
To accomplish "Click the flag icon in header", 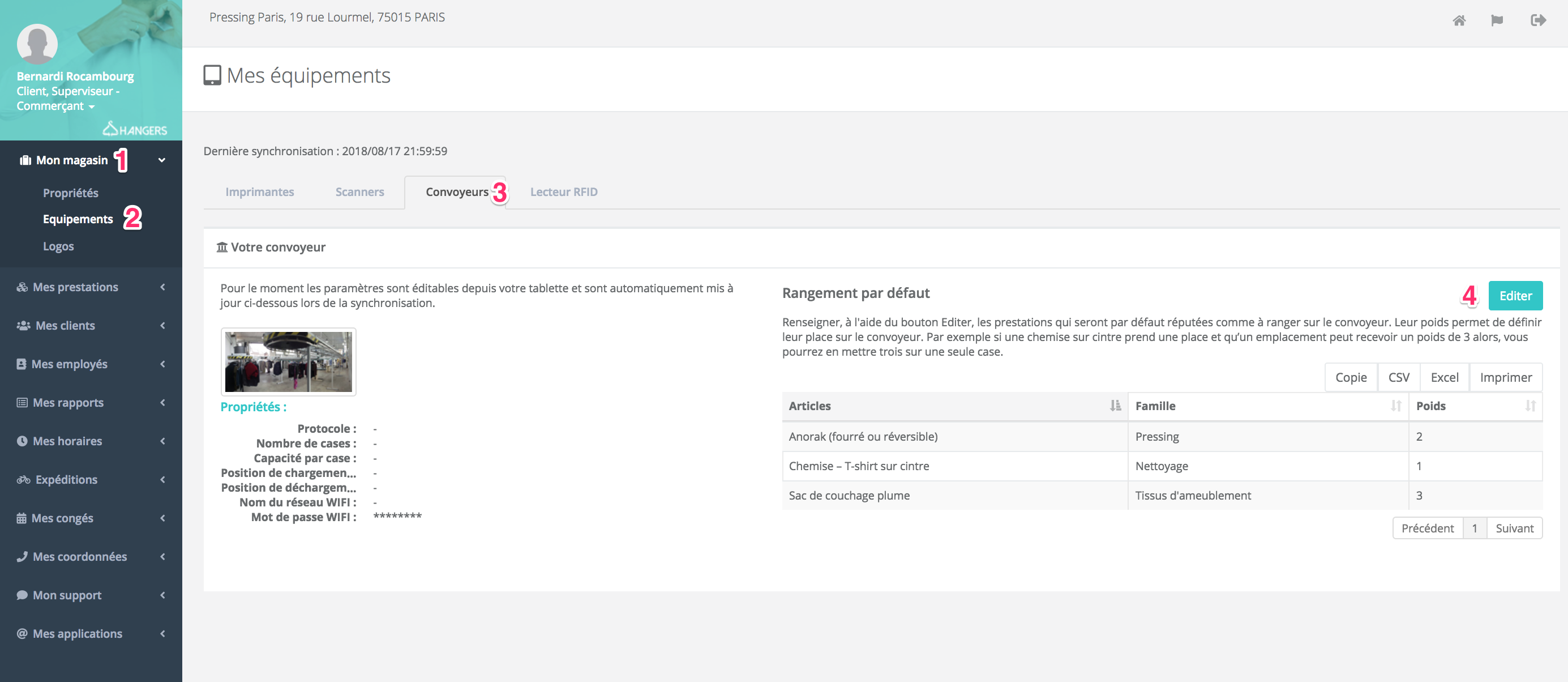I will [x=1497, y=21].
